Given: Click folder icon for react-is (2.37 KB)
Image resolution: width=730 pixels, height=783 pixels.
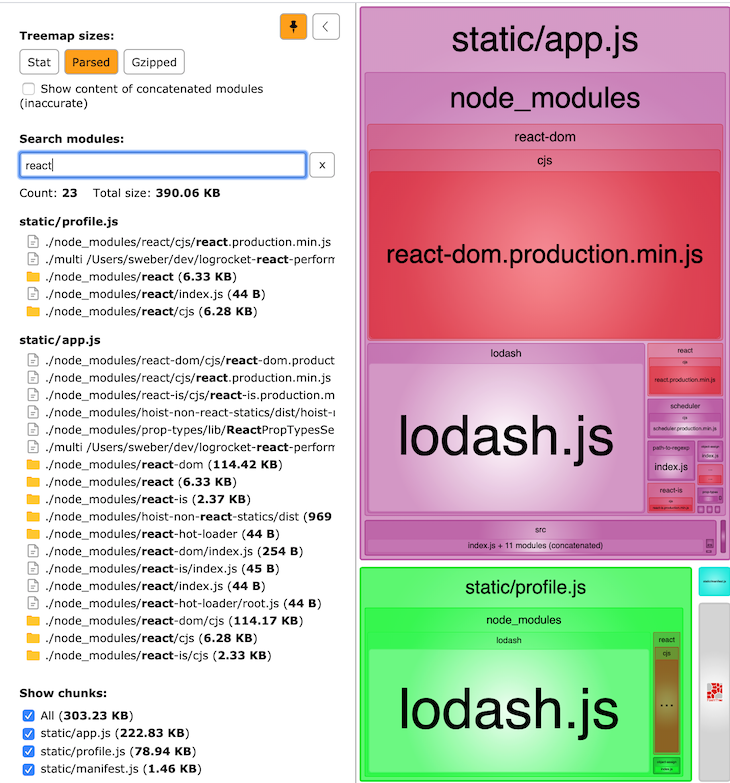Looking at the screenshot, I should pos(33,499).
